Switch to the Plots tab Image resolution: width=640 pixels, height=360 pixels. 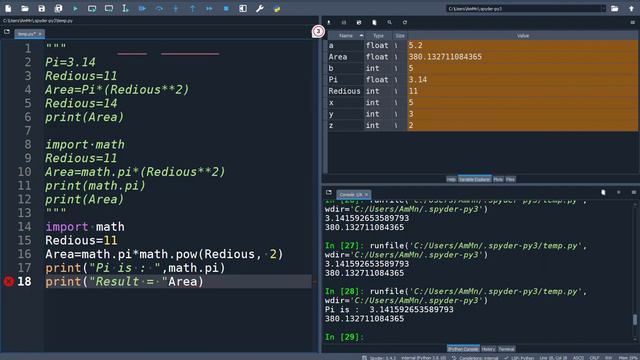coord(498,179)
